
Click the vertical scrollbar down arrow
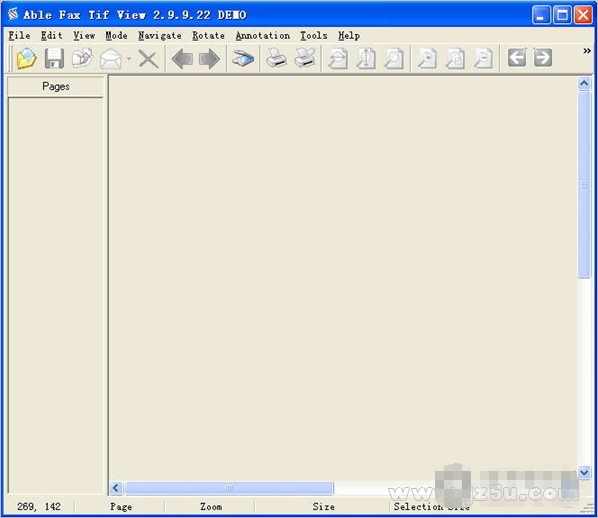[x=584, y=473]
